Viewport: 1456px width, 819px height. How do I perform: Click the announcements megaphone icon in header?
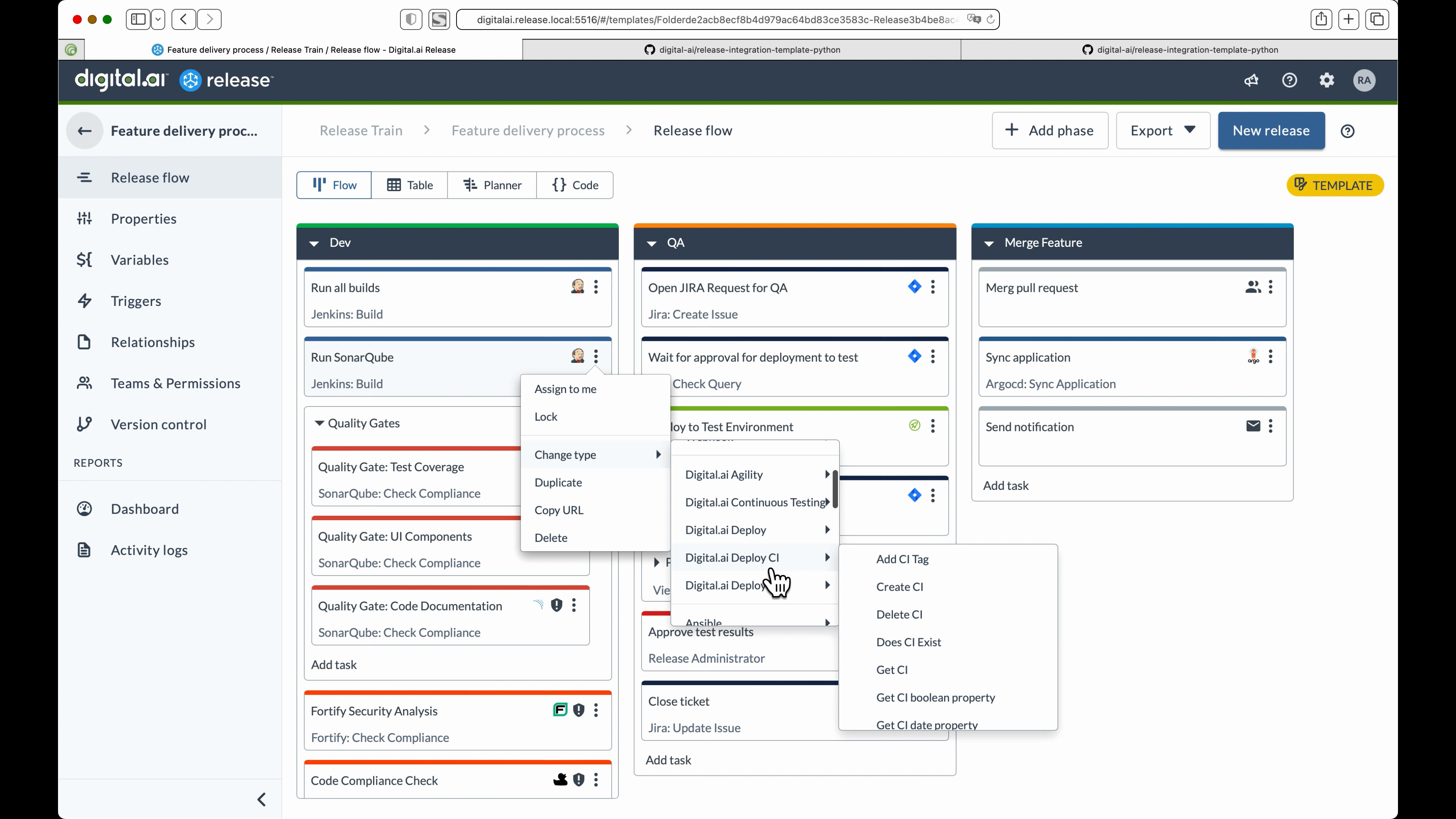click(x=1251, y=80)
